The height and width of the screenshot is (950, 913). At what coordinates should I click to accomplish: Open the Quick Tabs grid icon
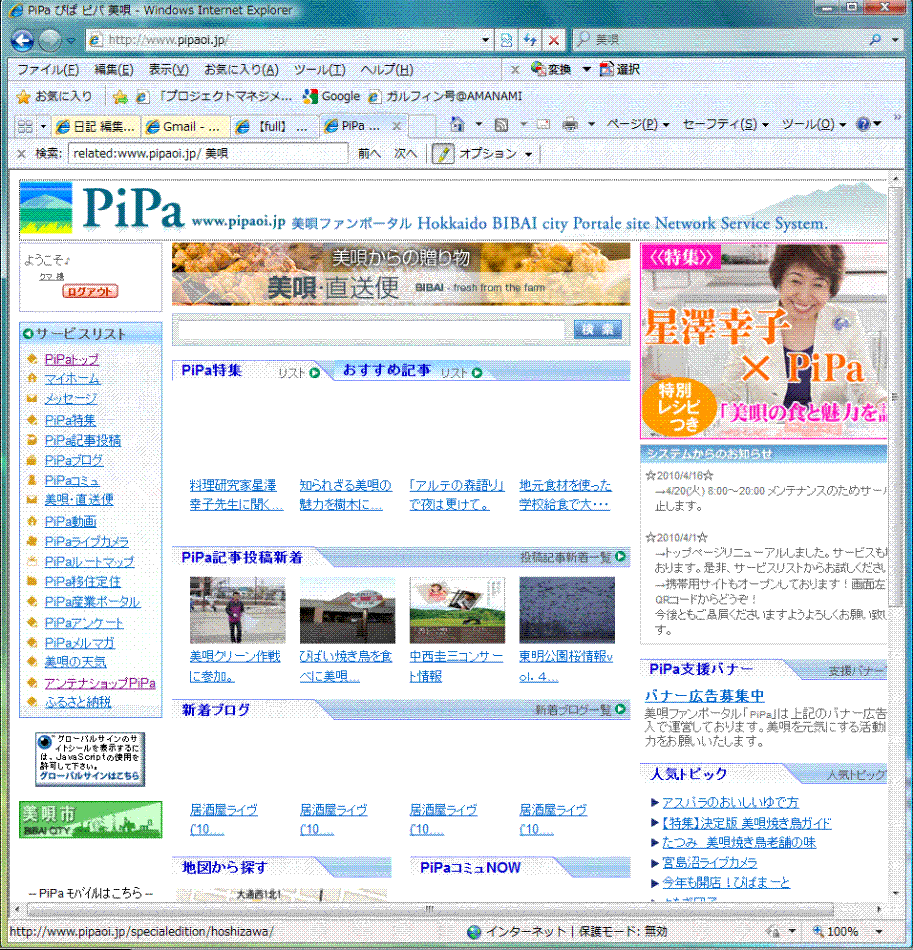[x=25, y=126]
